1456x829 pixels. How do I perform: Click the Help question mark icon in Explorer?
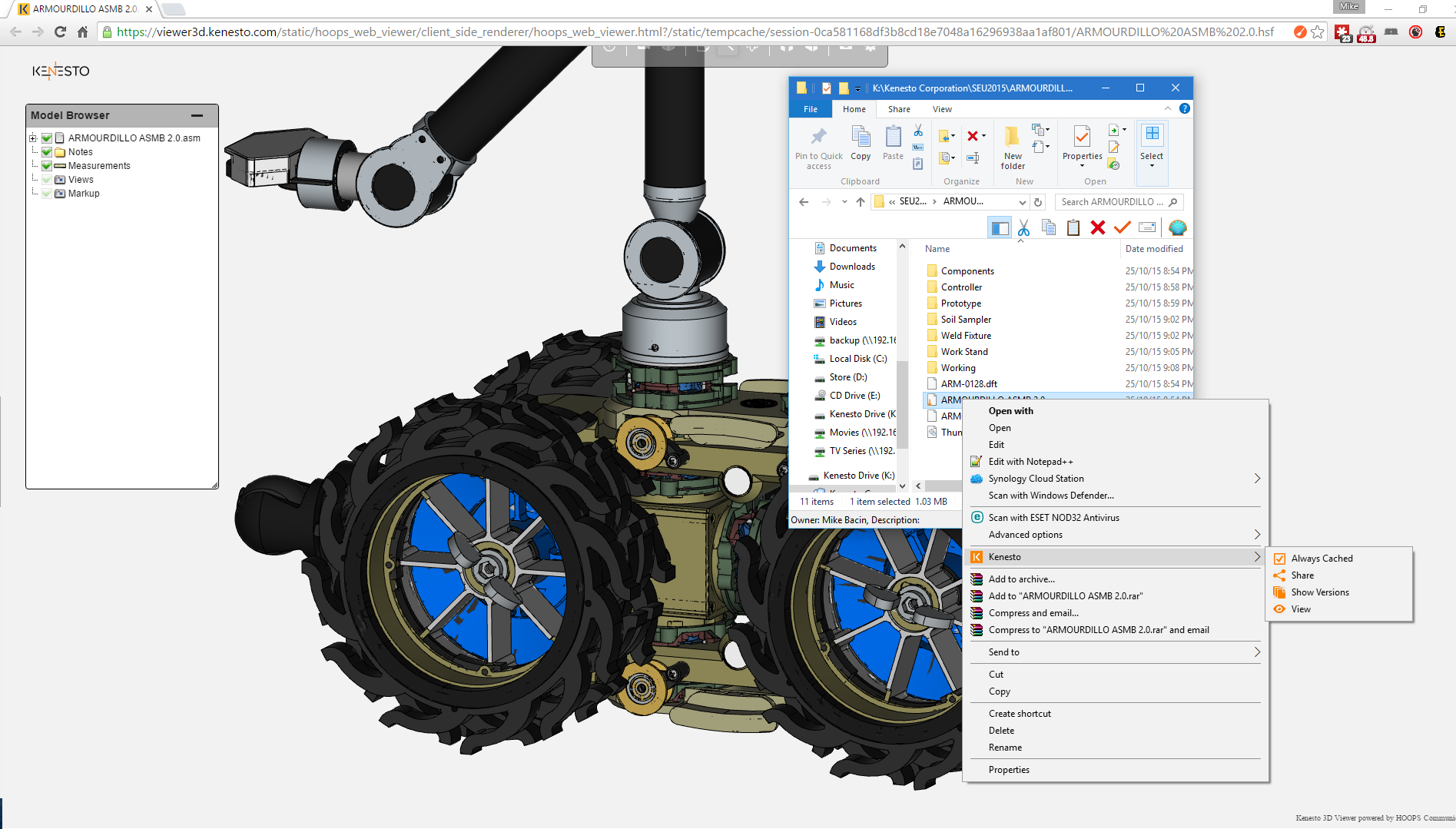1185,109
